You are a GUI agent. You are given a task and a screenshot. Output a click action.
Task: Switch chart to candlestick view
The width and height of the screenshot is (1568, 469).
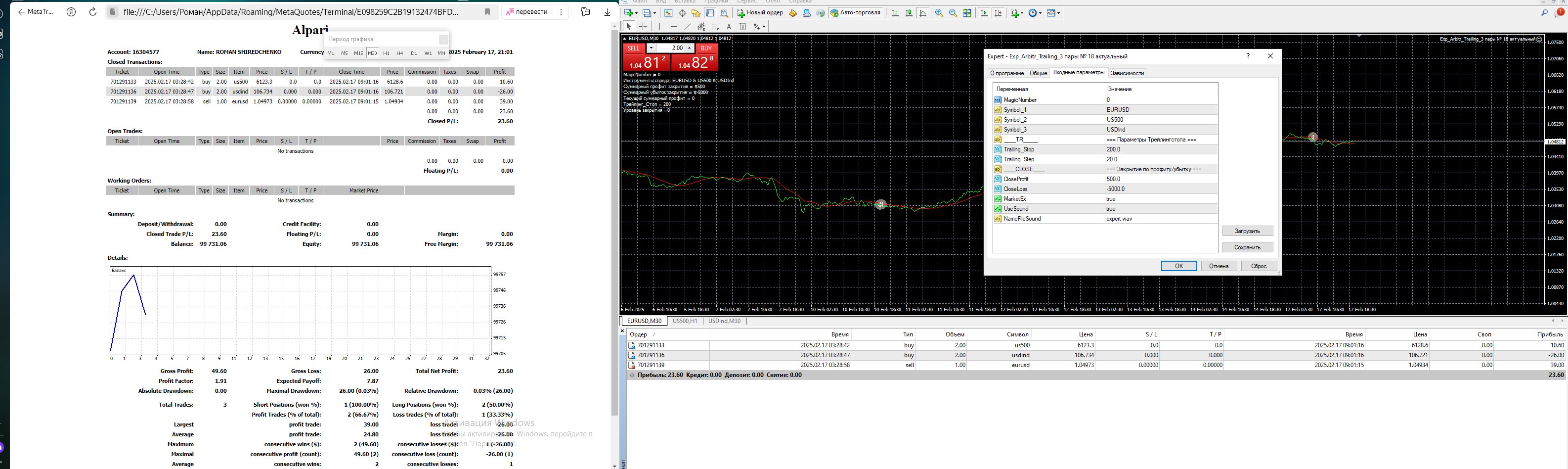coord(909,13)
